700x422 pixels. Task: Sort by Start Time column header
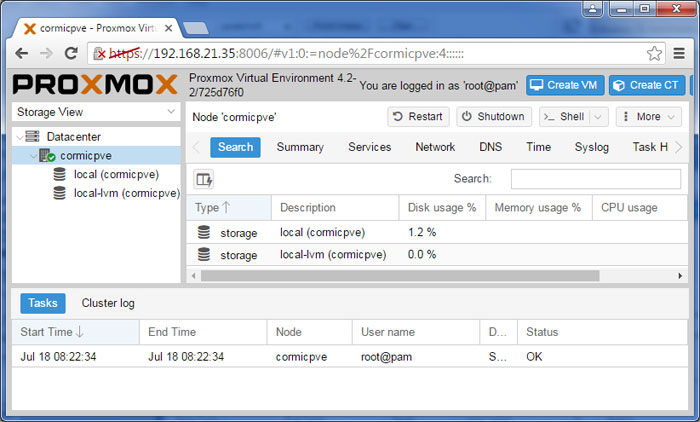(75, 332)
